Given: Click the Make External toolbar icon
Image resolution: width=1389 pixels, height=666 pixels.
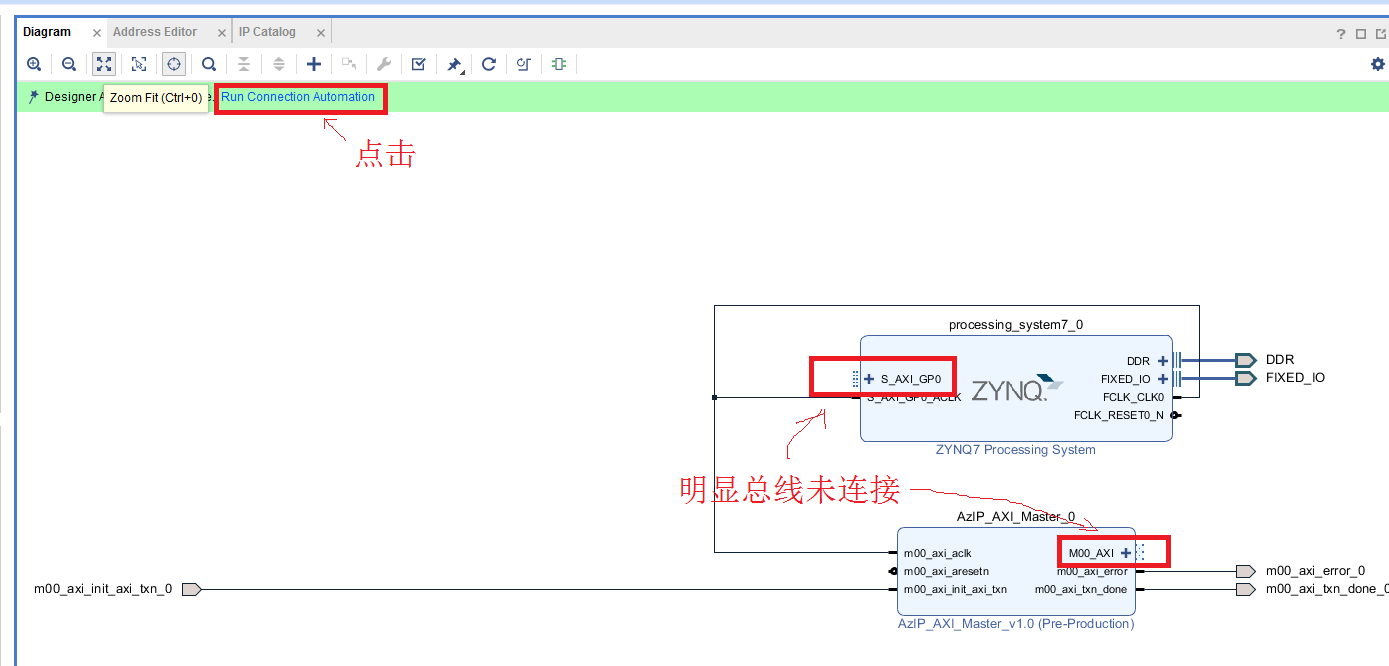Looking at the screenshot, I should click(349, 64).
